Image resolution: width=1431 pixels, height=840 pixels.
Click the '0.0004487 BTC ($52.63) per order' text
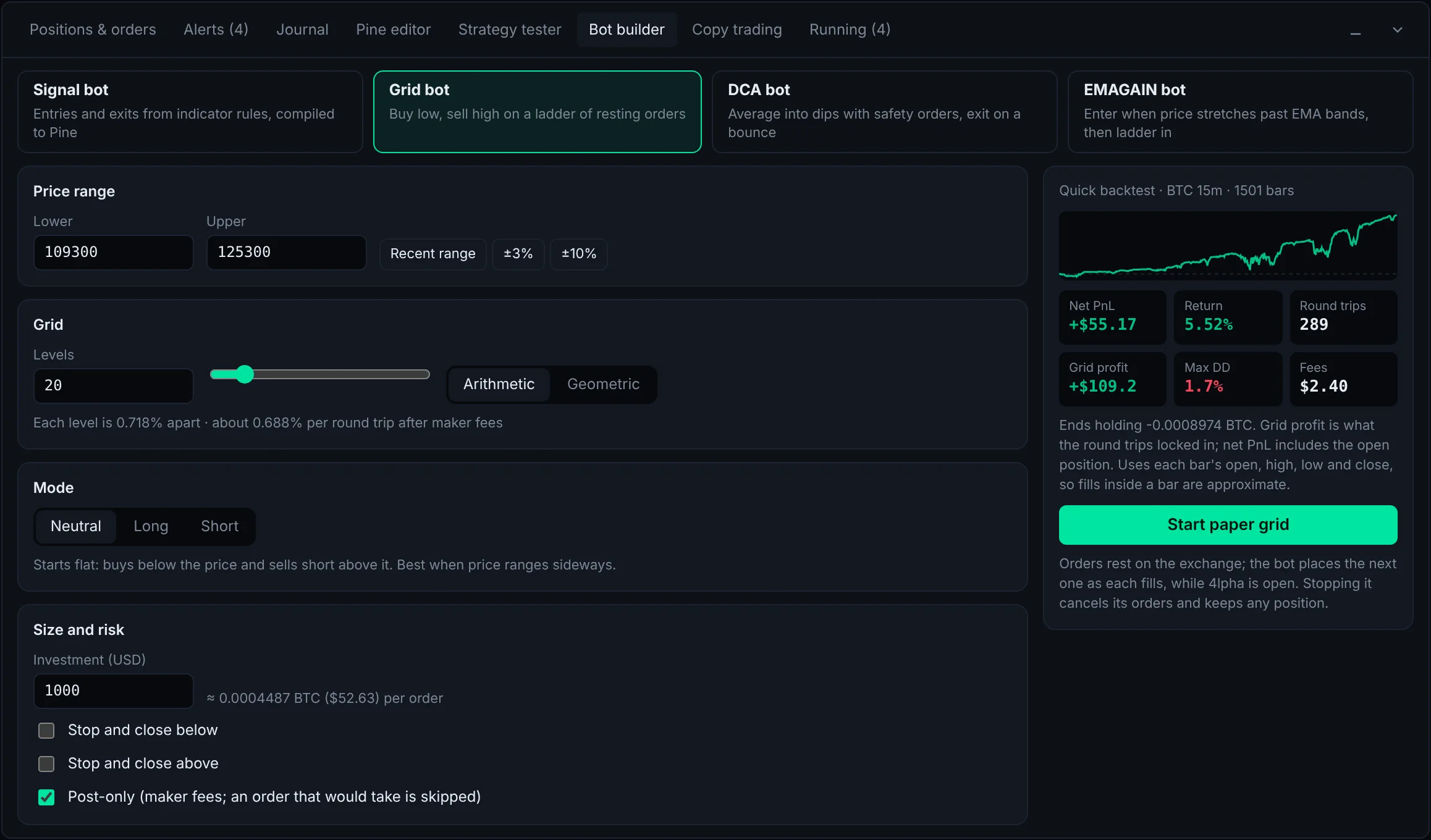[x=331, y=698]
